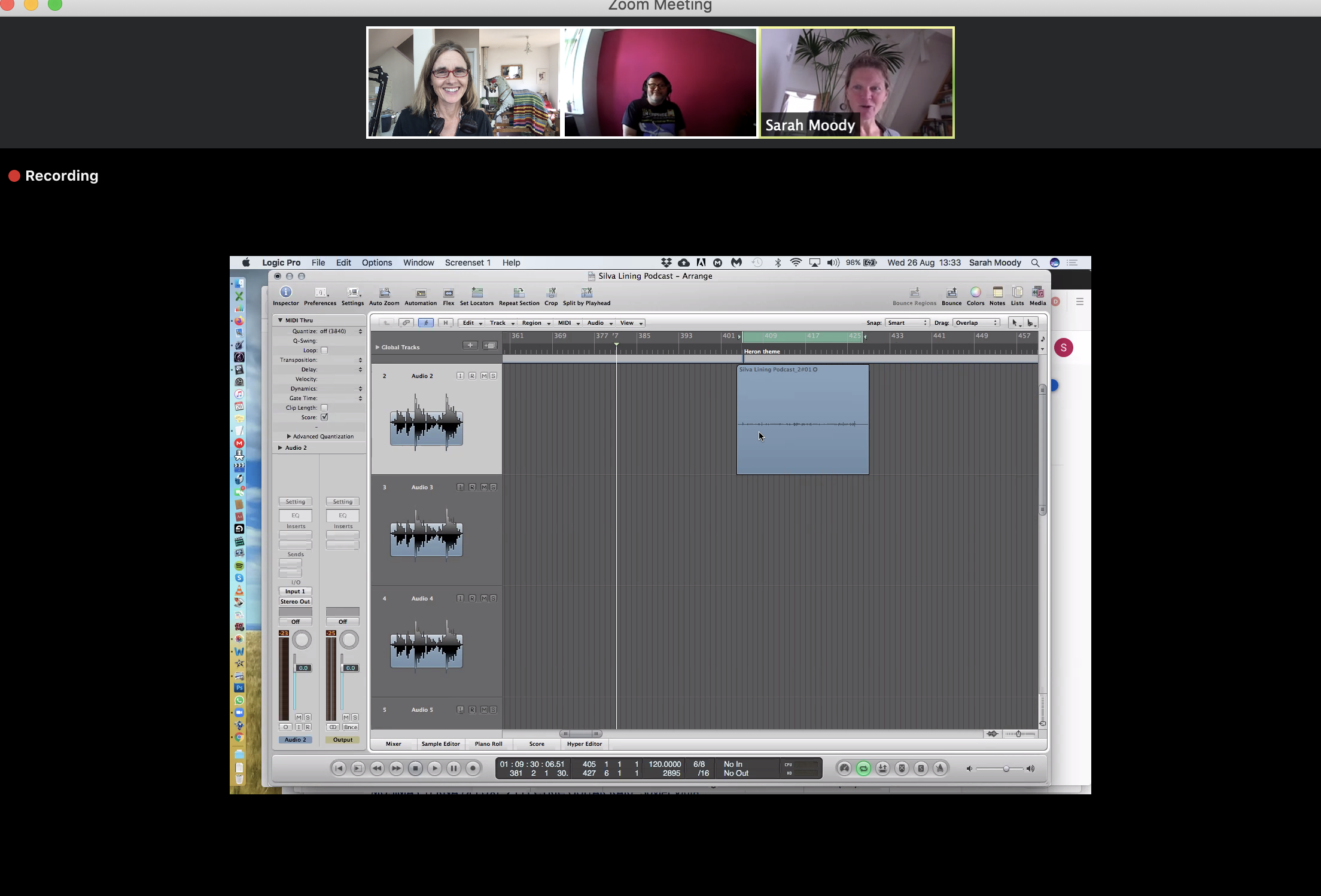Click the Stop transport button
Image resolution: width=1321 pixels, height=896 pixels.
click(415, 769)
